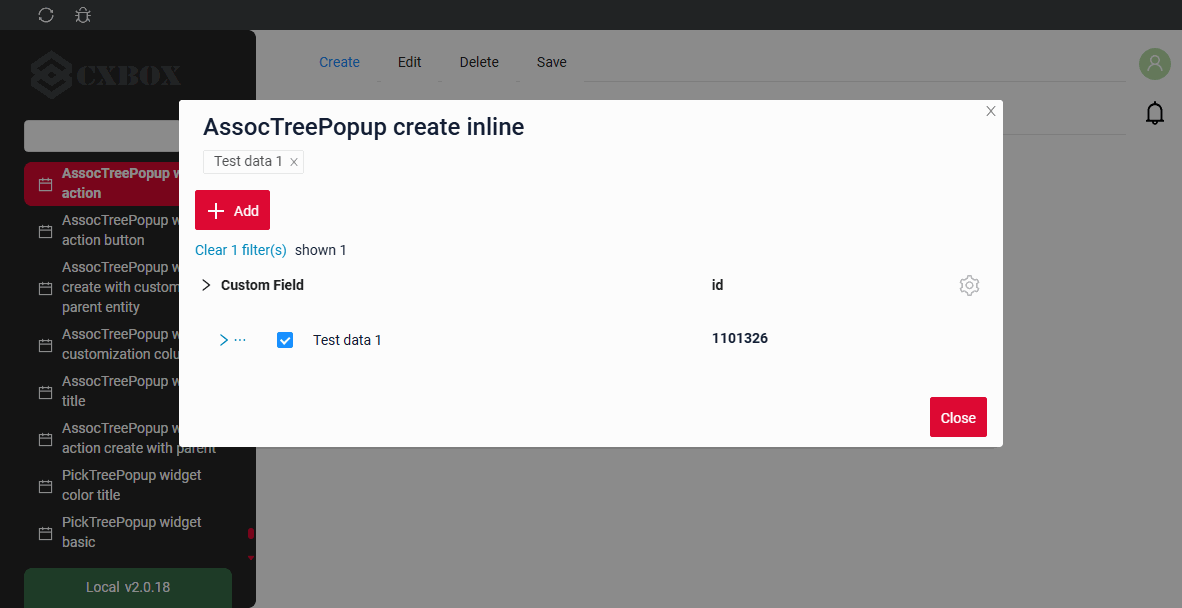The height and width of the screenshot is (608, 1182).
Task: Open table column settings gear
Action: tap(969, 286)
